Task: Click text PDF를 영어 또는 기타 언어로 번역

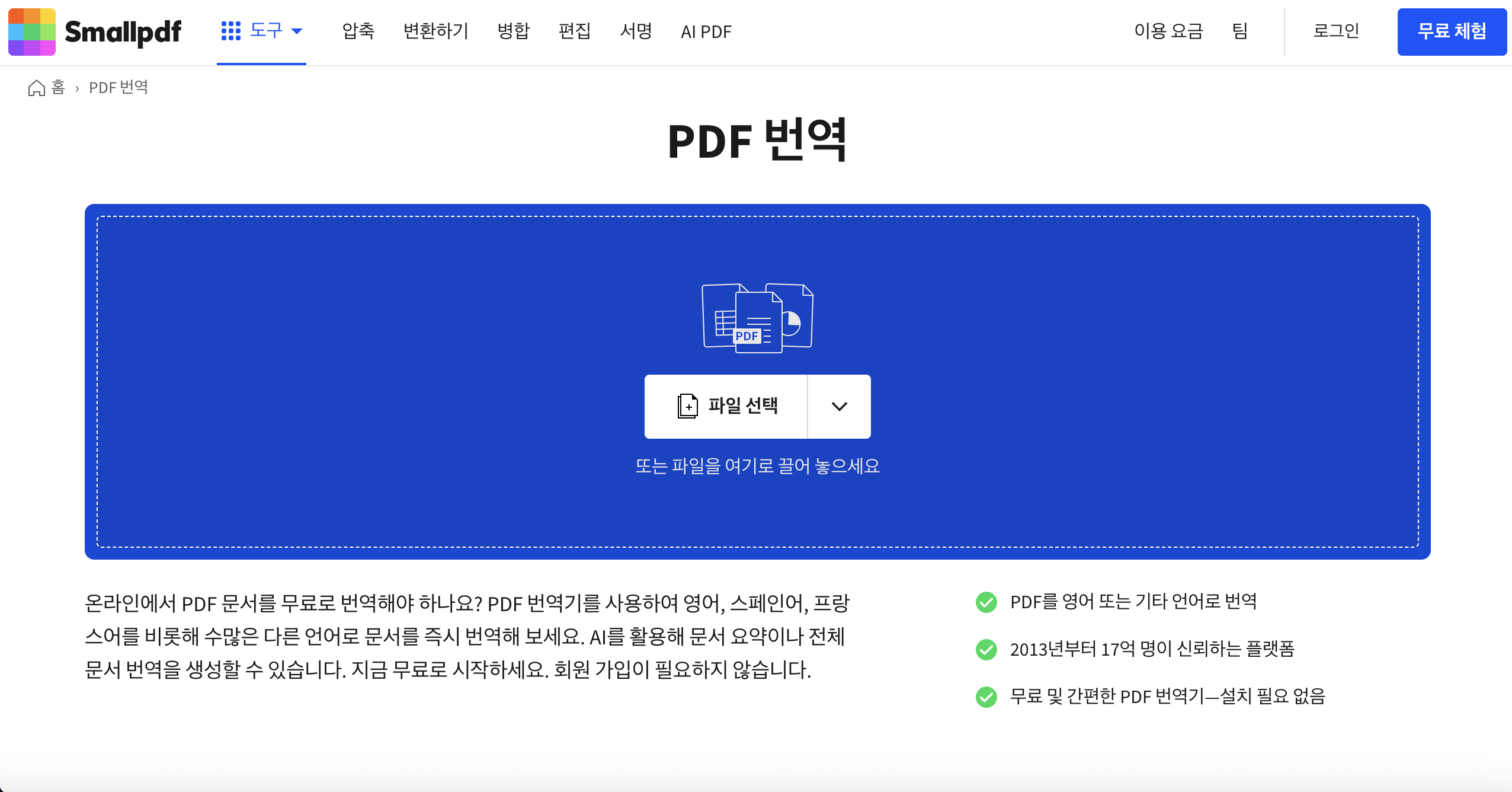Action: tap(1133, 602)
